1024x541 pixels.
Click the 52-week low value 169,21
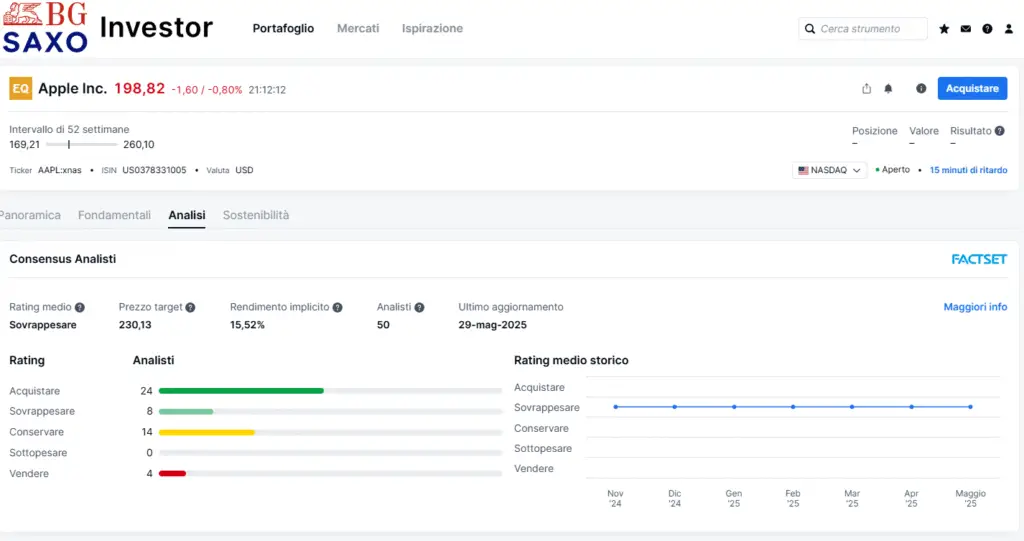click(x=24, y=144)
